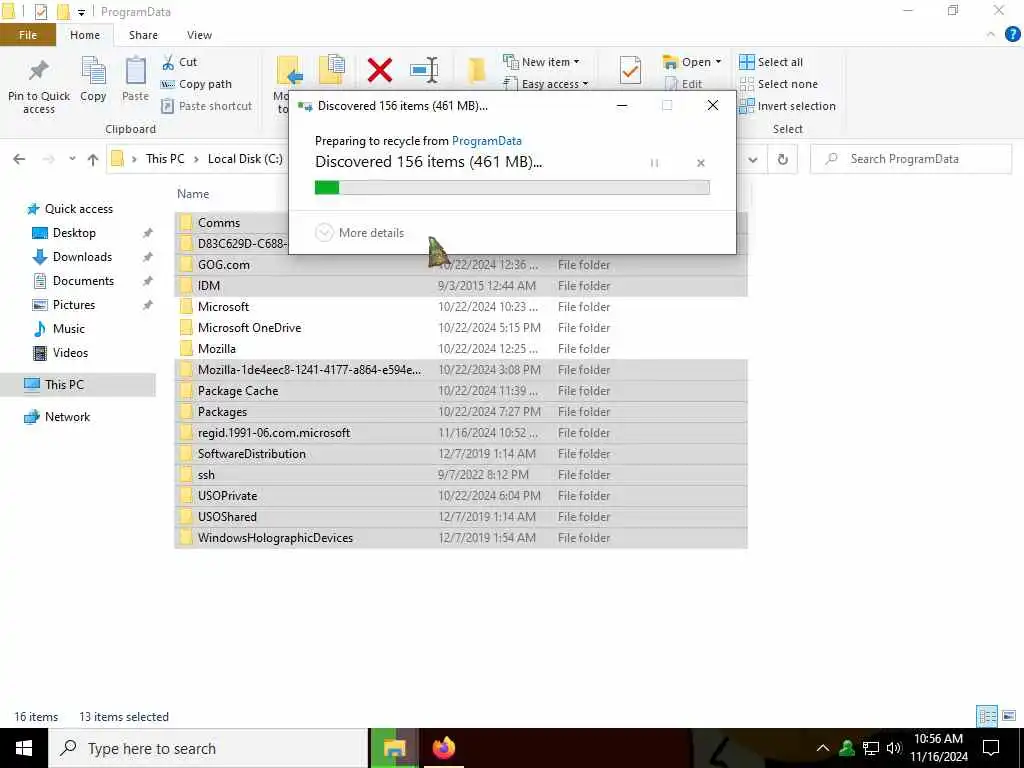Open the File ribbon menu
1024x768 pixels.
coord(28,35)
